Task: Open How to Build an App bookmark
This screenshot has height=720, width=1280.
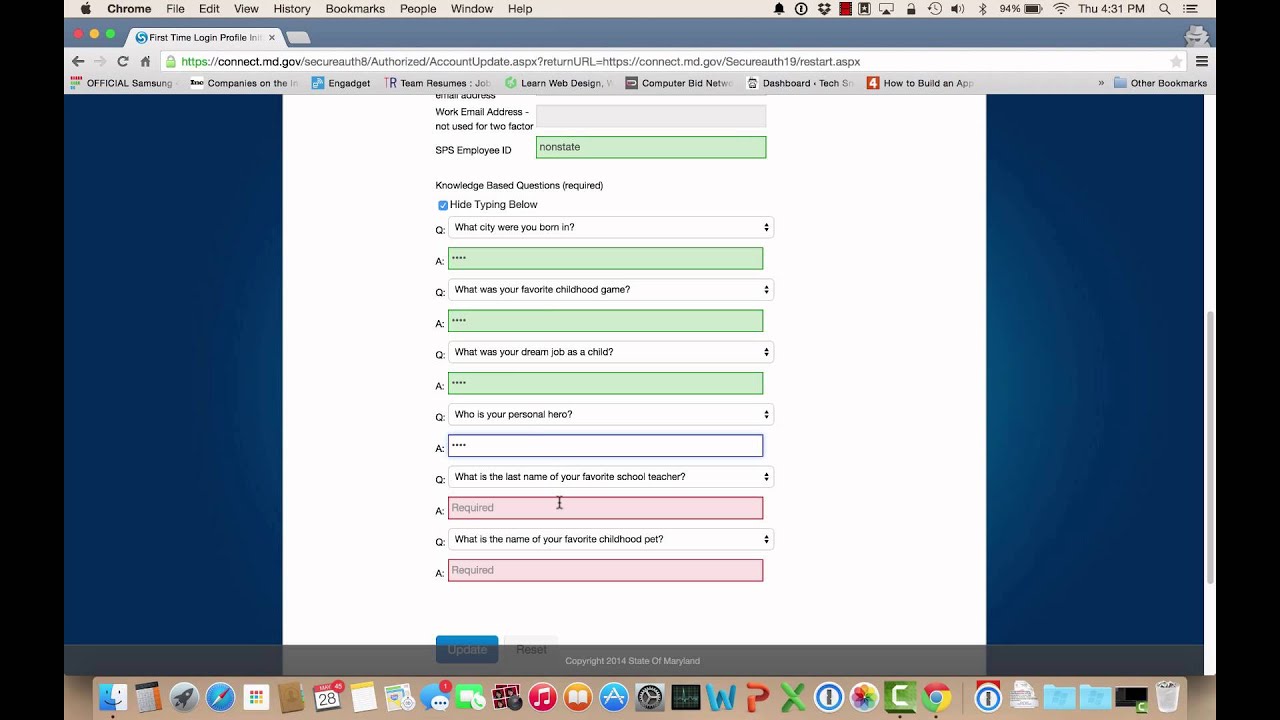Action: click(920, 83)
